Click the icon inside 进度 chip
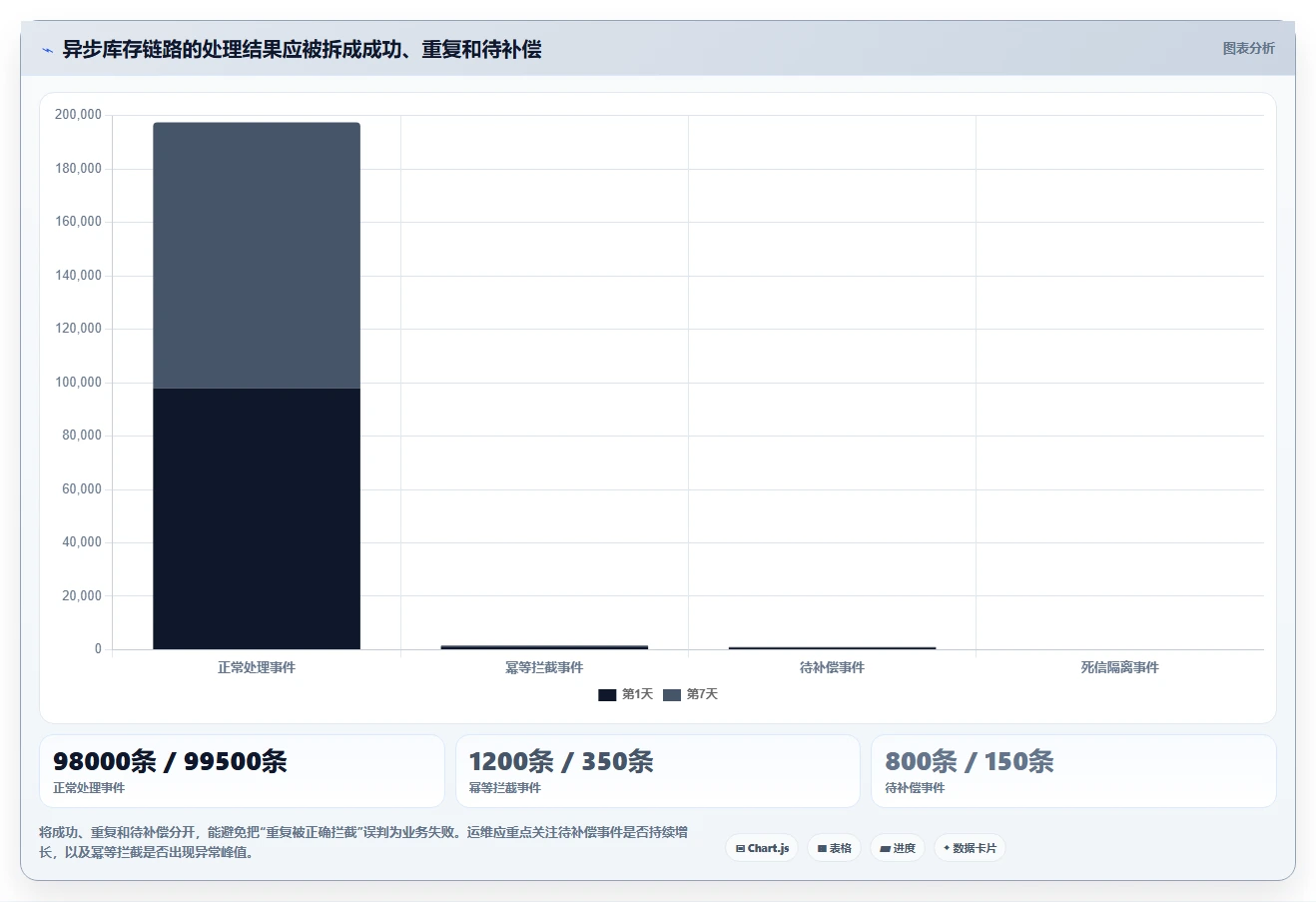 pyautogui.click(x=885, y=848)
